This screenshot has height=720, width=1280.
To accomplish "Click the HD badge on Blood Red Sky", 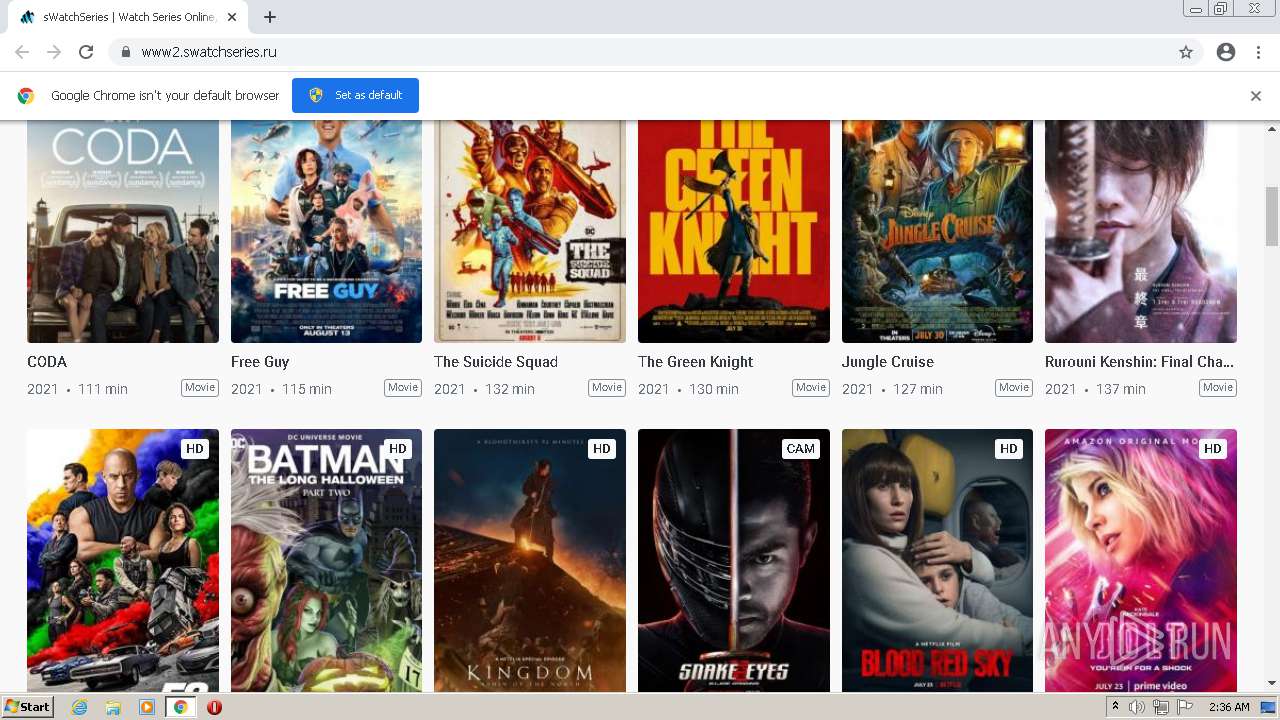I will point(1009,449).
